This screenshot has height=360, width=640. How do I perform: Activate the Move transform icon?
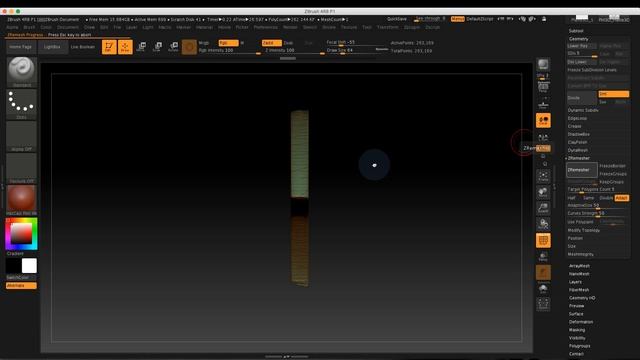pos(141,47)
